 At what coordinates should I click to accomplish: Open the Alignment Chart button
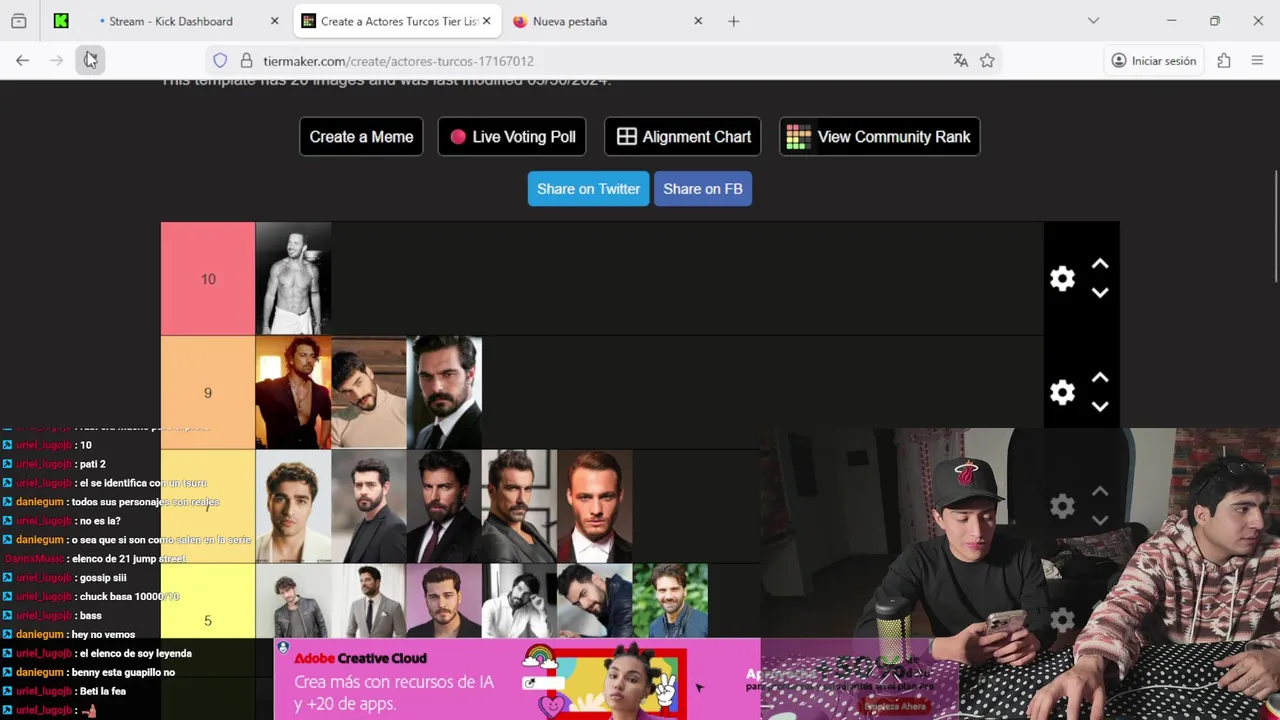pyautogui.click(x=683, y=137)
